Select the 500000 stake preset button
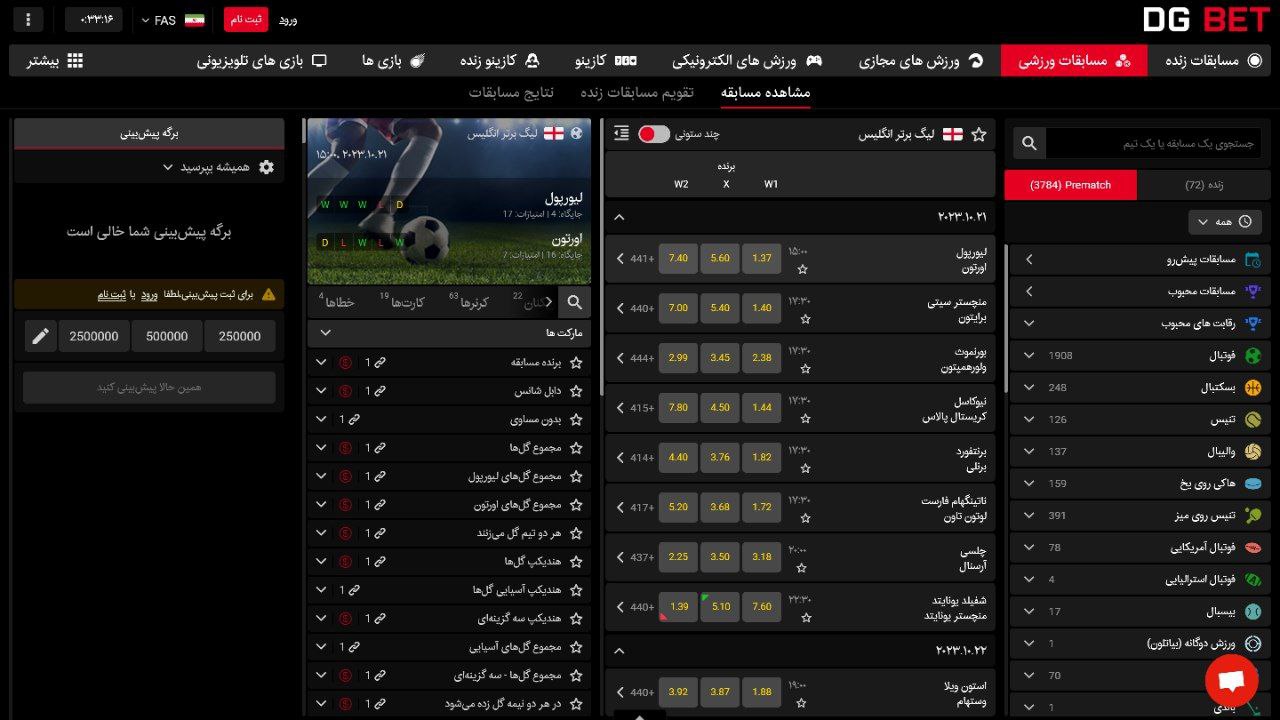 (166, 336)
